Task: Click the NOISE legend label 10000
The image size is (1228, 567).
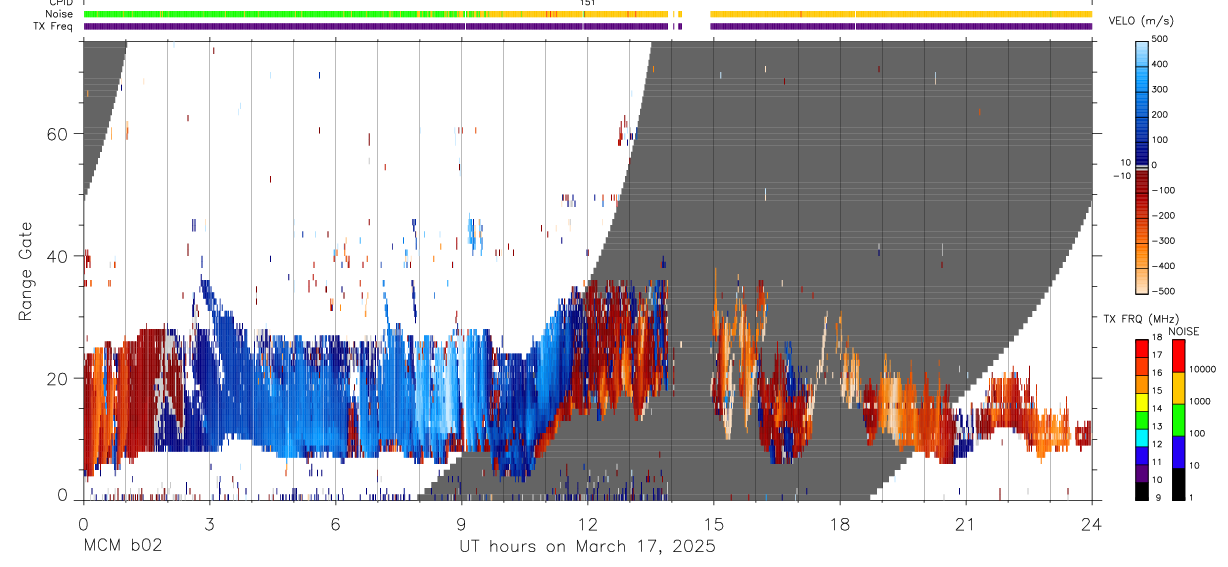Action: (x=1202, y=370)
